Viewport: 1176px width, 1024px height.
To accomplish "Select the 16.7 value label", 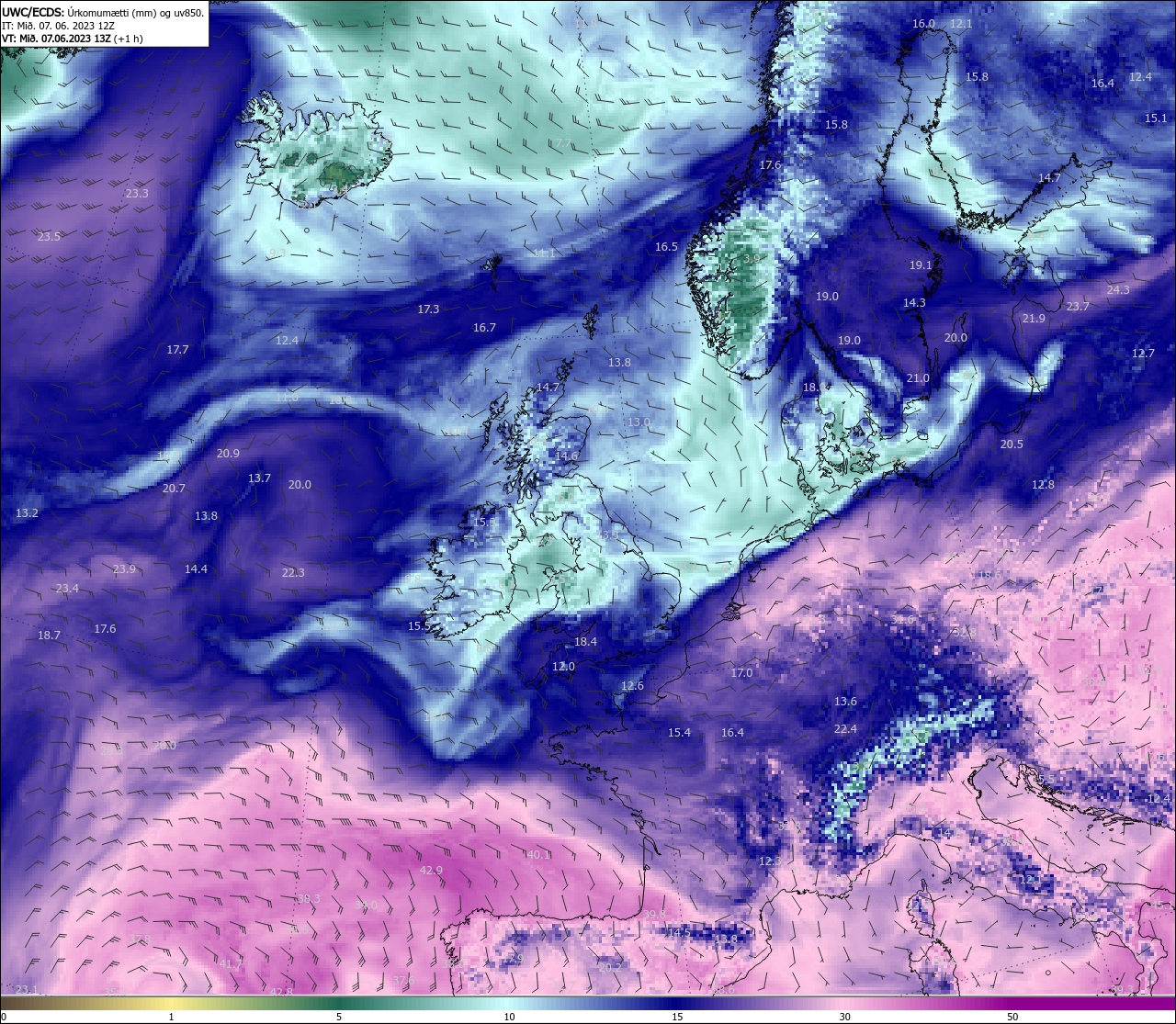I will tap(484, 327).
